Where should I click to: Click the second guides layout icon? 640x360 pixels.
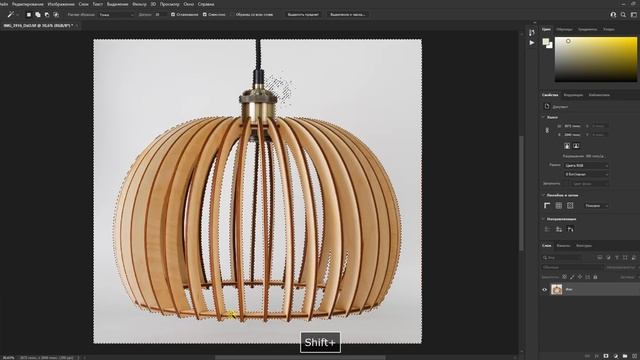559,229
